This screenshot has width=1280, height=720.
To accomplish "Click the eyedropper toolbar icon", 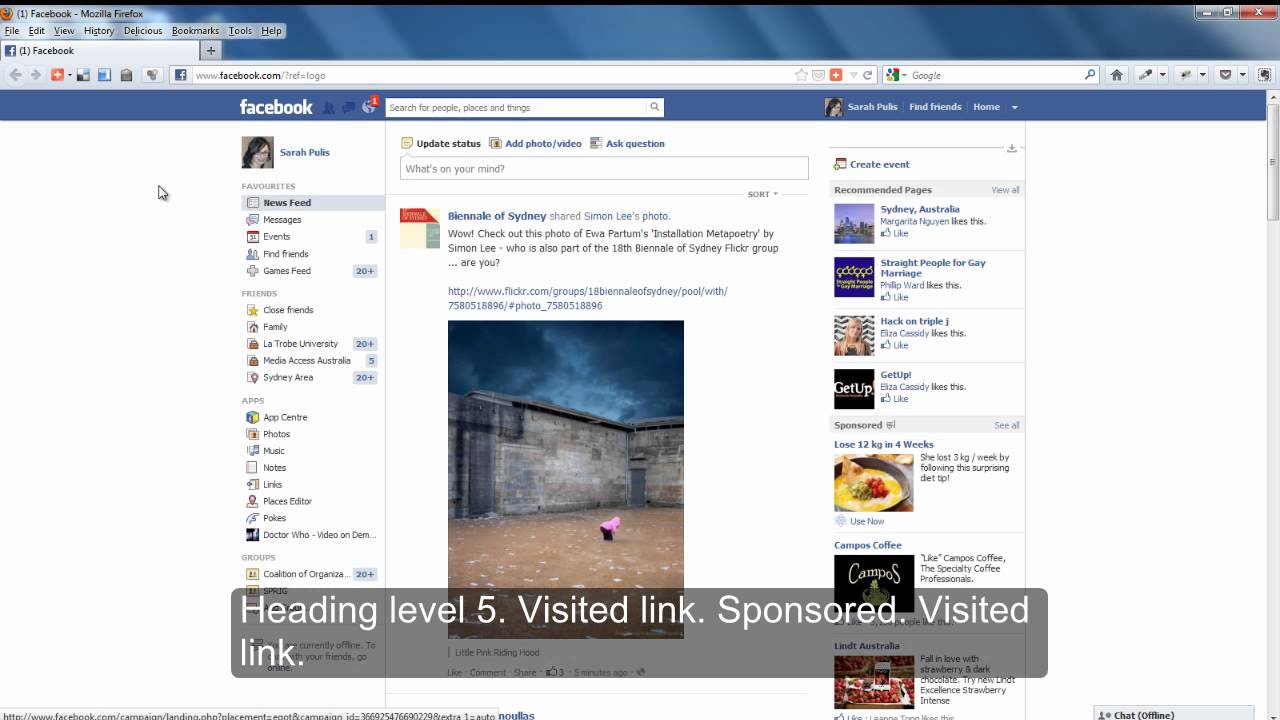I will tap(1146, 75).
